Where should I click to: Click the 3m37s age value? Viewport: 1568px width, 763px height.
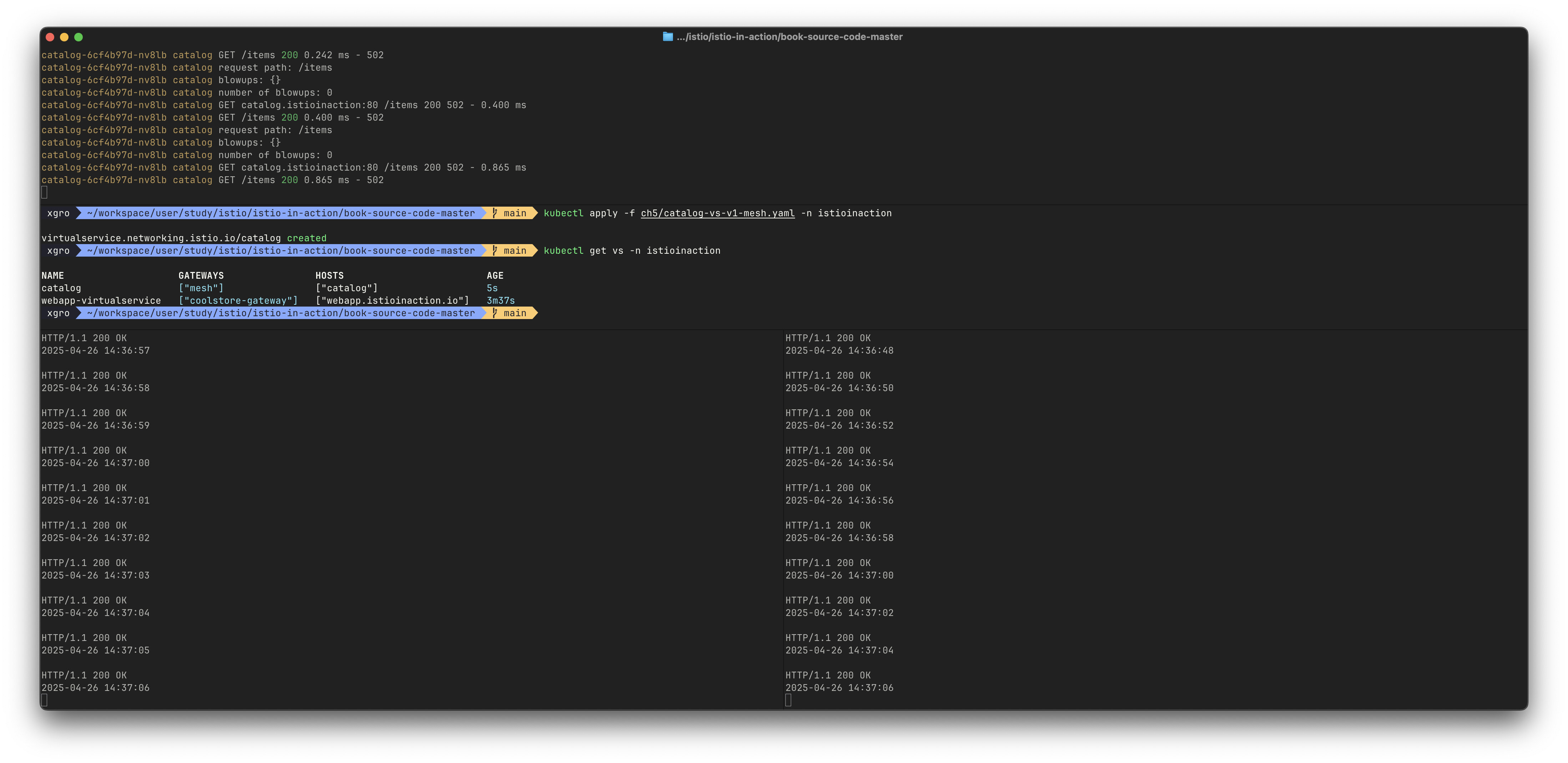pos(500,300)
